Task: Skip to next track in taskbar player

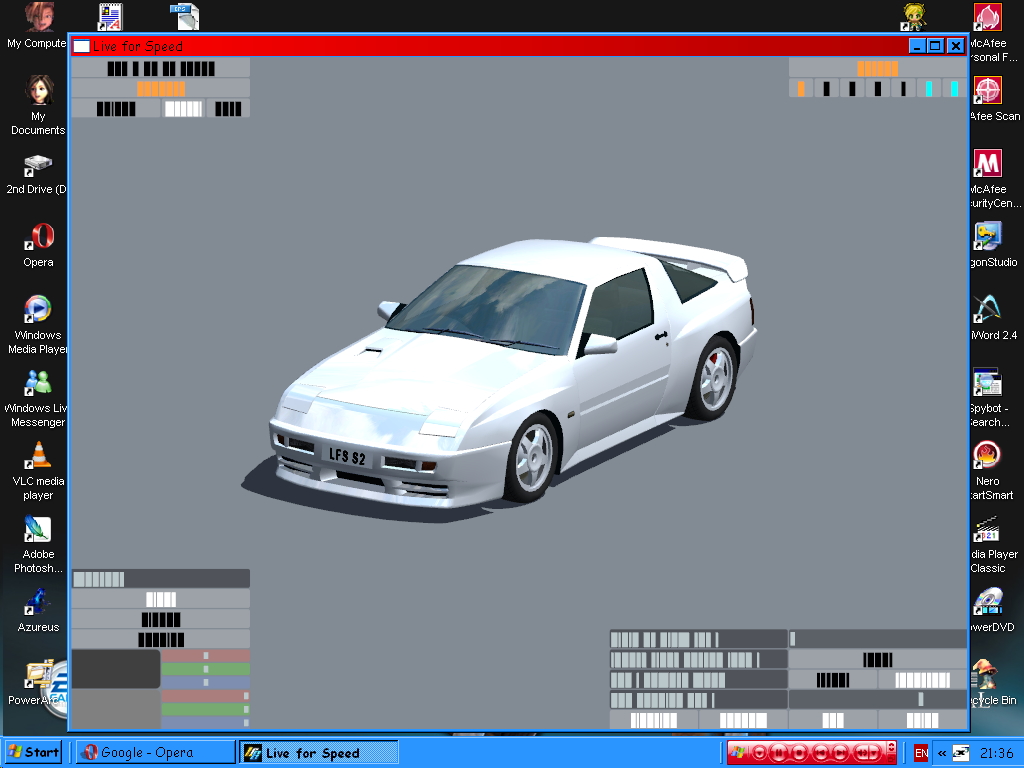Action: point(840,753)
